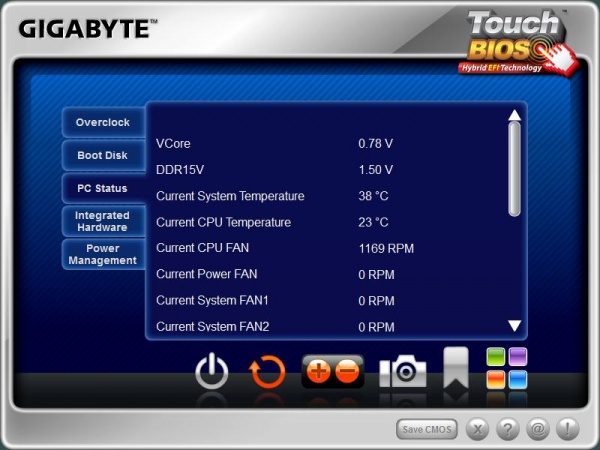The height and width of the screenshot is (450, 600).
Task: Open help with the question mark button
Action: (x=507, y=429)
